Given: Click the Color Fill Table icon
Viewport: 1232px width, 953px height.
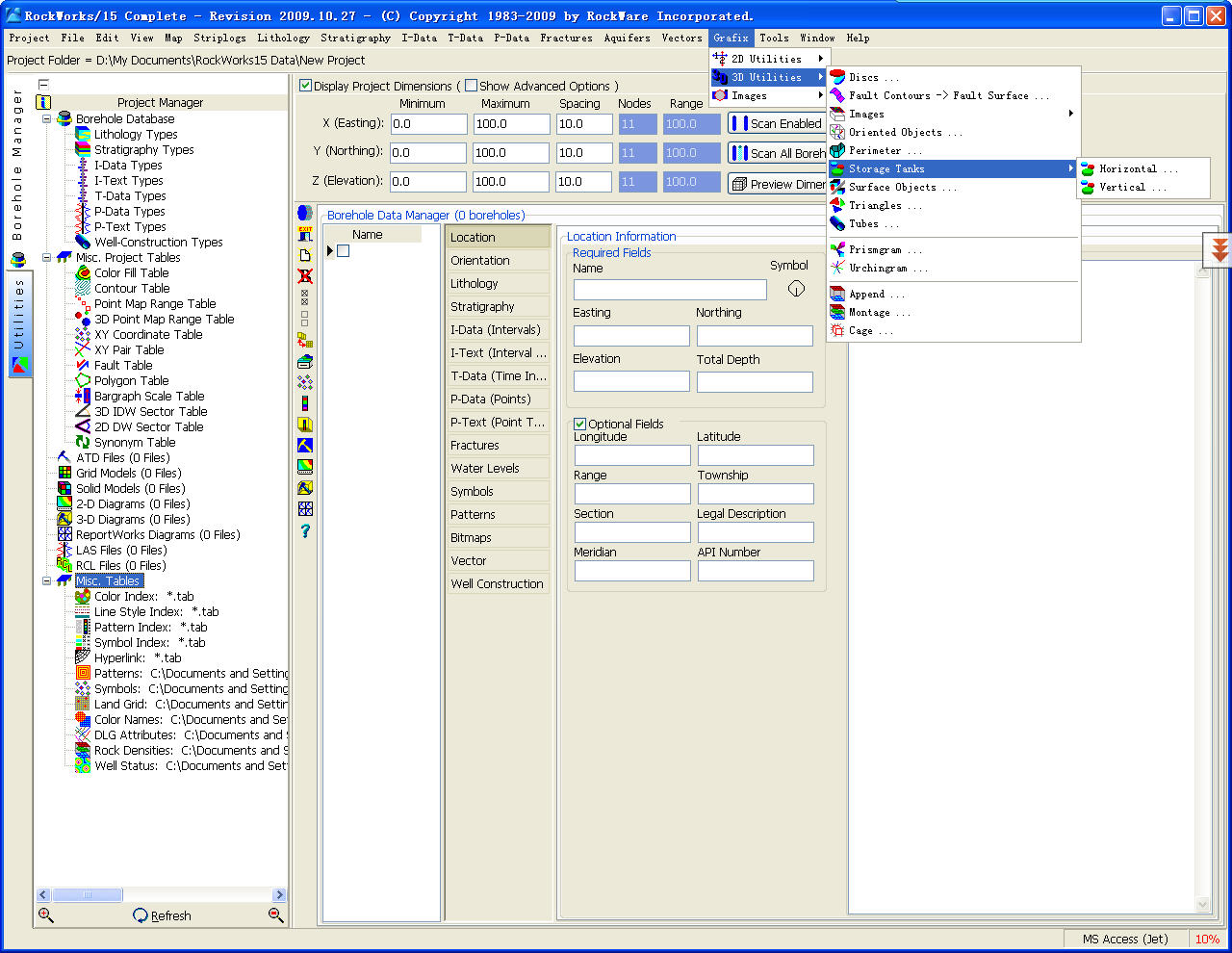Looking at the screenshot, I should pyautogui.click(x=83, y=273).
